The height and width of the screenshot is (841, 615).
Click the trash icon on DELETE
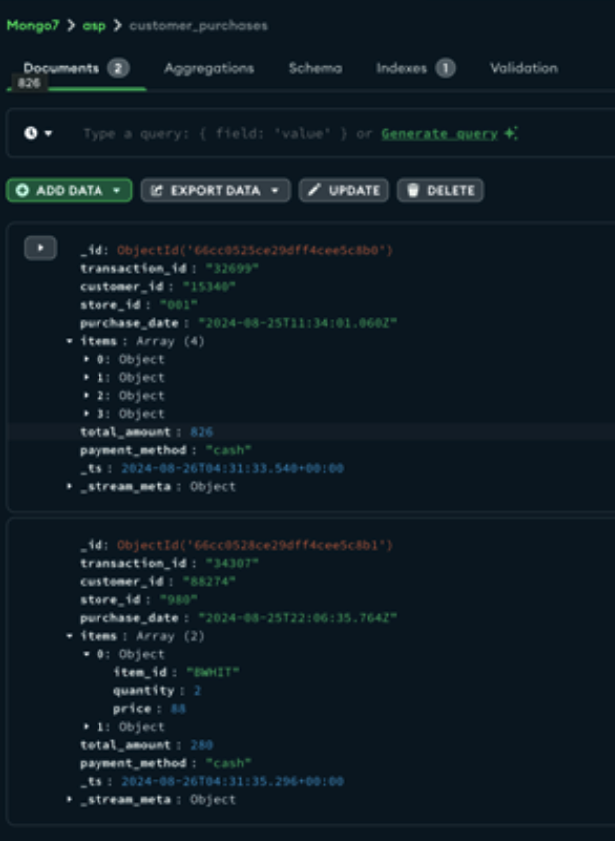(x=412, y=190)
